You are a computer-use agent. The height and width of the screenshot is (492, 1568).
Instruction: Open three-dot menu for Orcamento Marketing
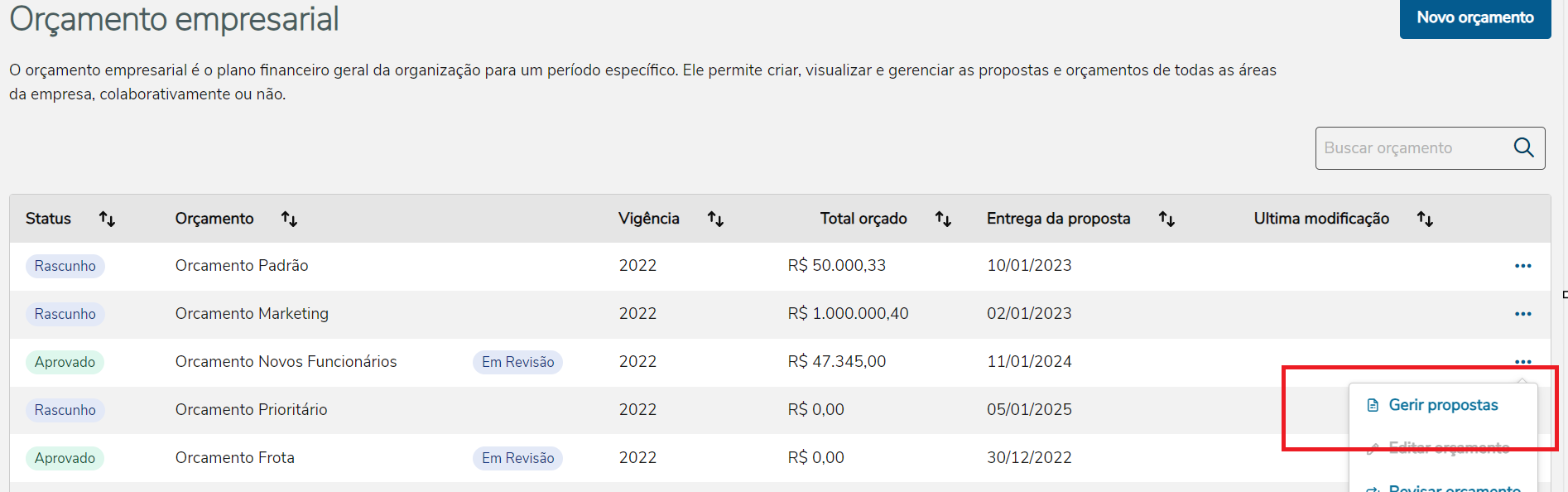coord(1522,314)
